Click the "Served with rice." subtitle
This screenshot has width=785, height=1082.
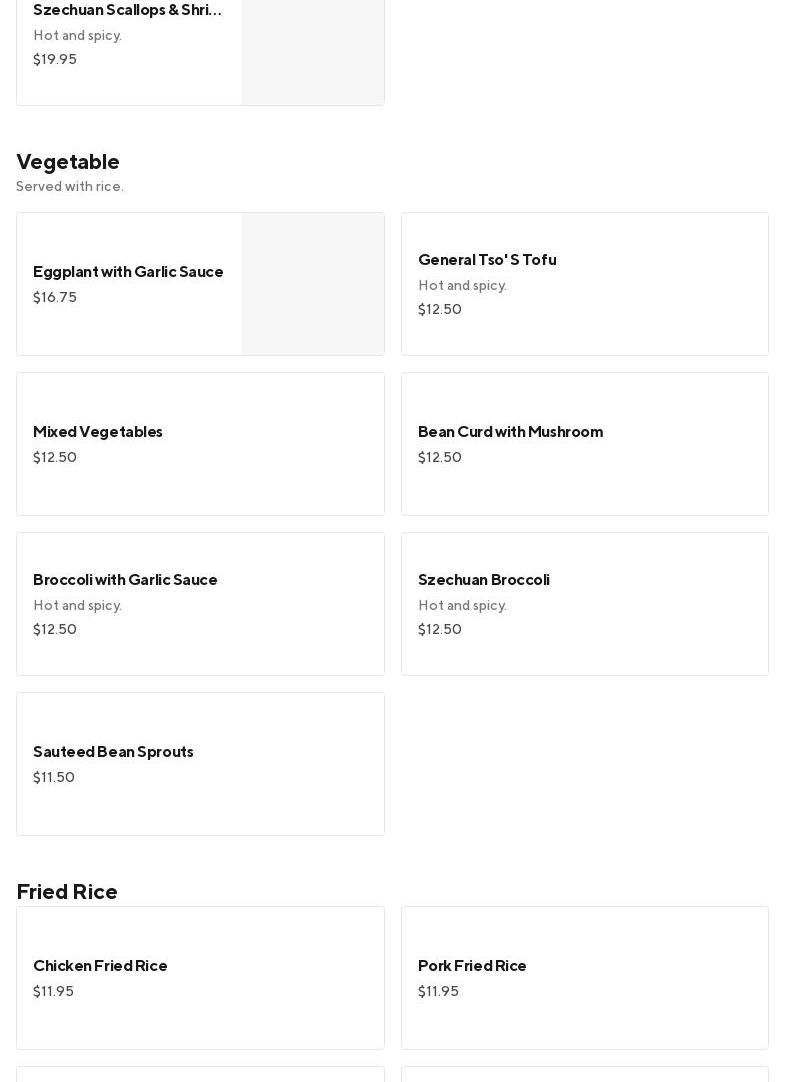70,187
